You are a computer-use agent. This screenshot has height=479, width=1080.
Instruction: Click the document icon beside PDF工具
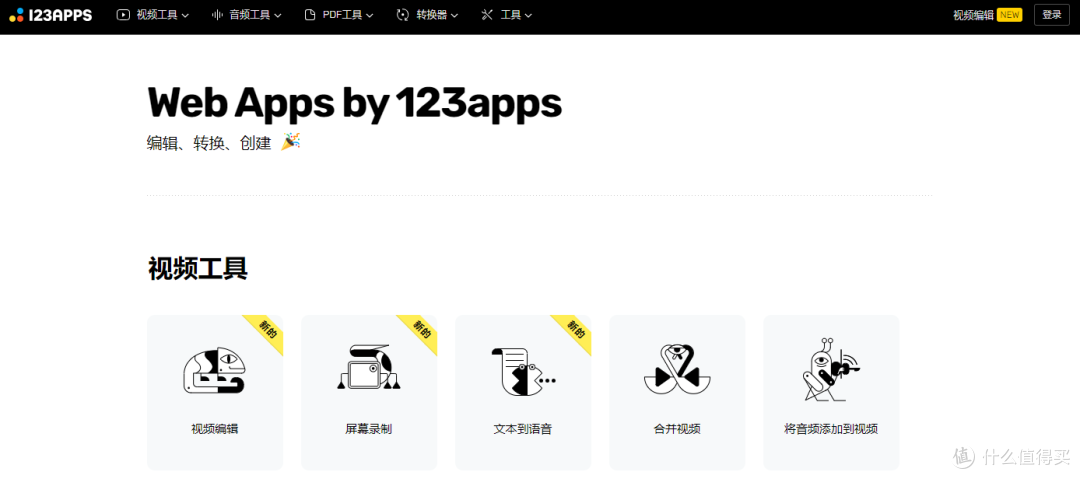[x=310, y=14]
